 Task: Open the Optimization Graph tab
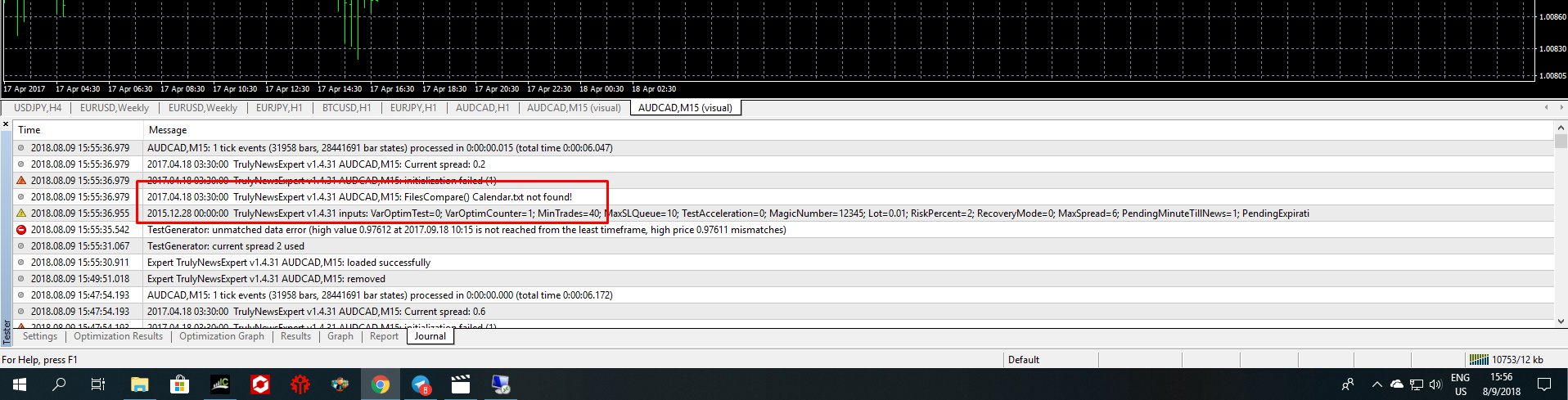pyautogui.click(x=222, y=336)
